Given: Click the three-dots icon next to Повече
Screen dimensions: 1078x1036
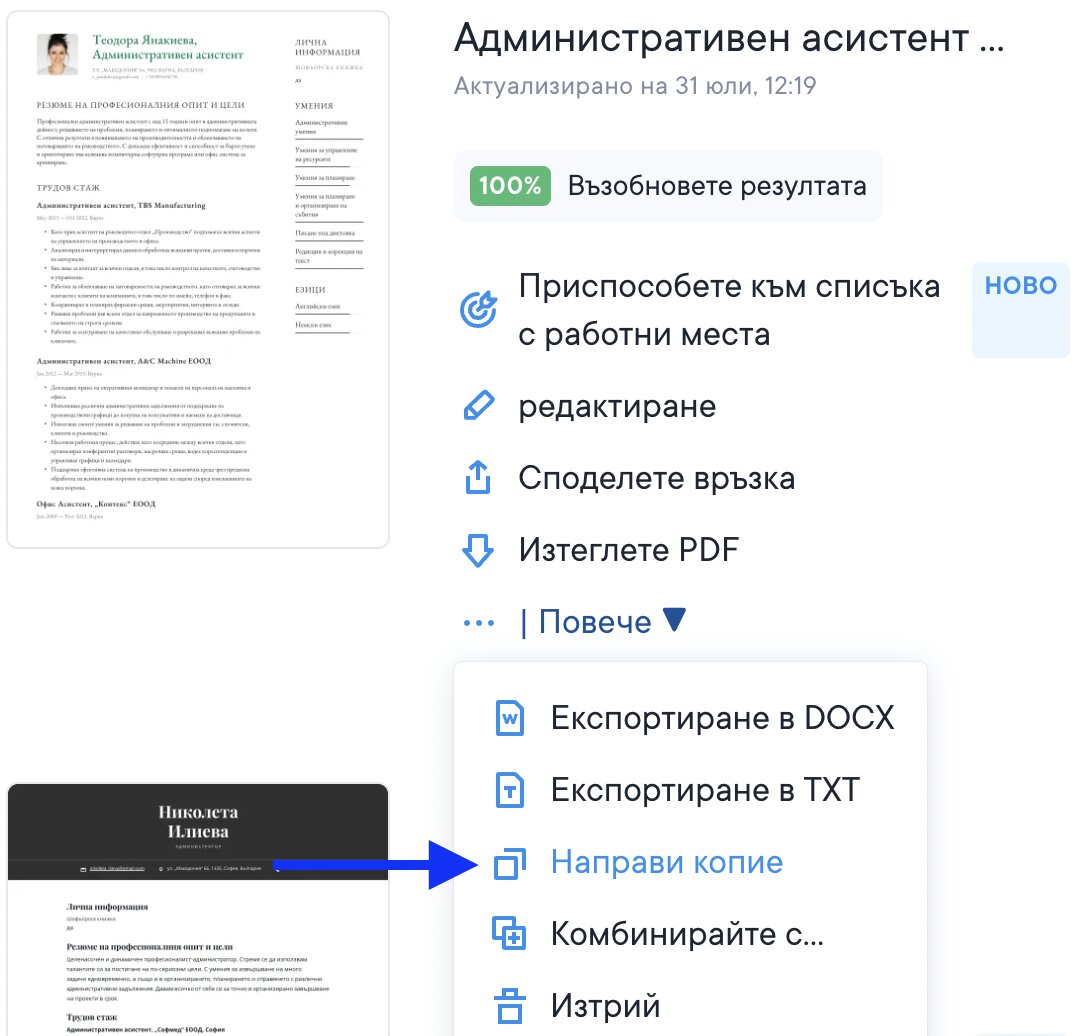Looking at the screenshot, I should 478,623.
